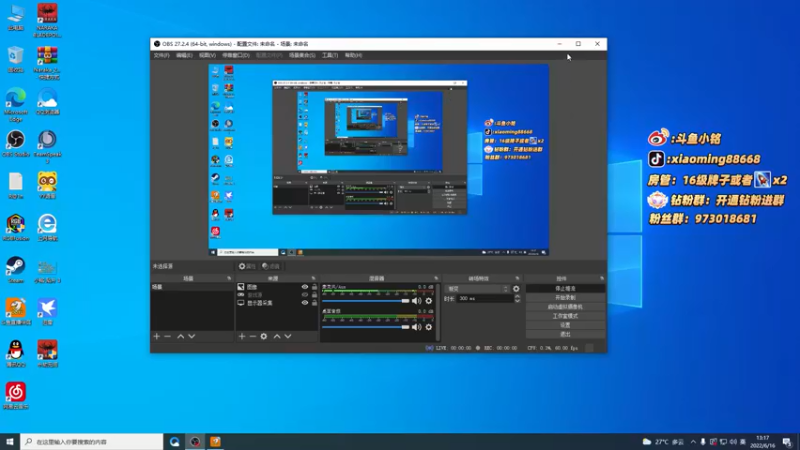Image resolution: width=800 pixels, height=450 pixels.
Task: Open the 帮助(H) menu
Action: point(353,55)
